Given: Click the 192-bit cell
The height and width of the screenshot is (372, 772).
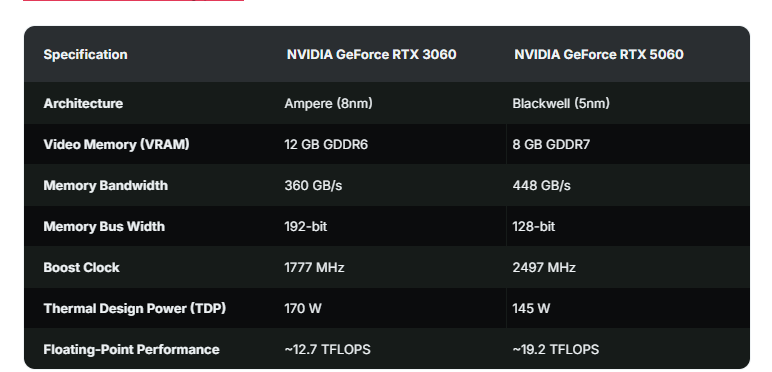Looking at the screenshot, I should pos(305,226).
